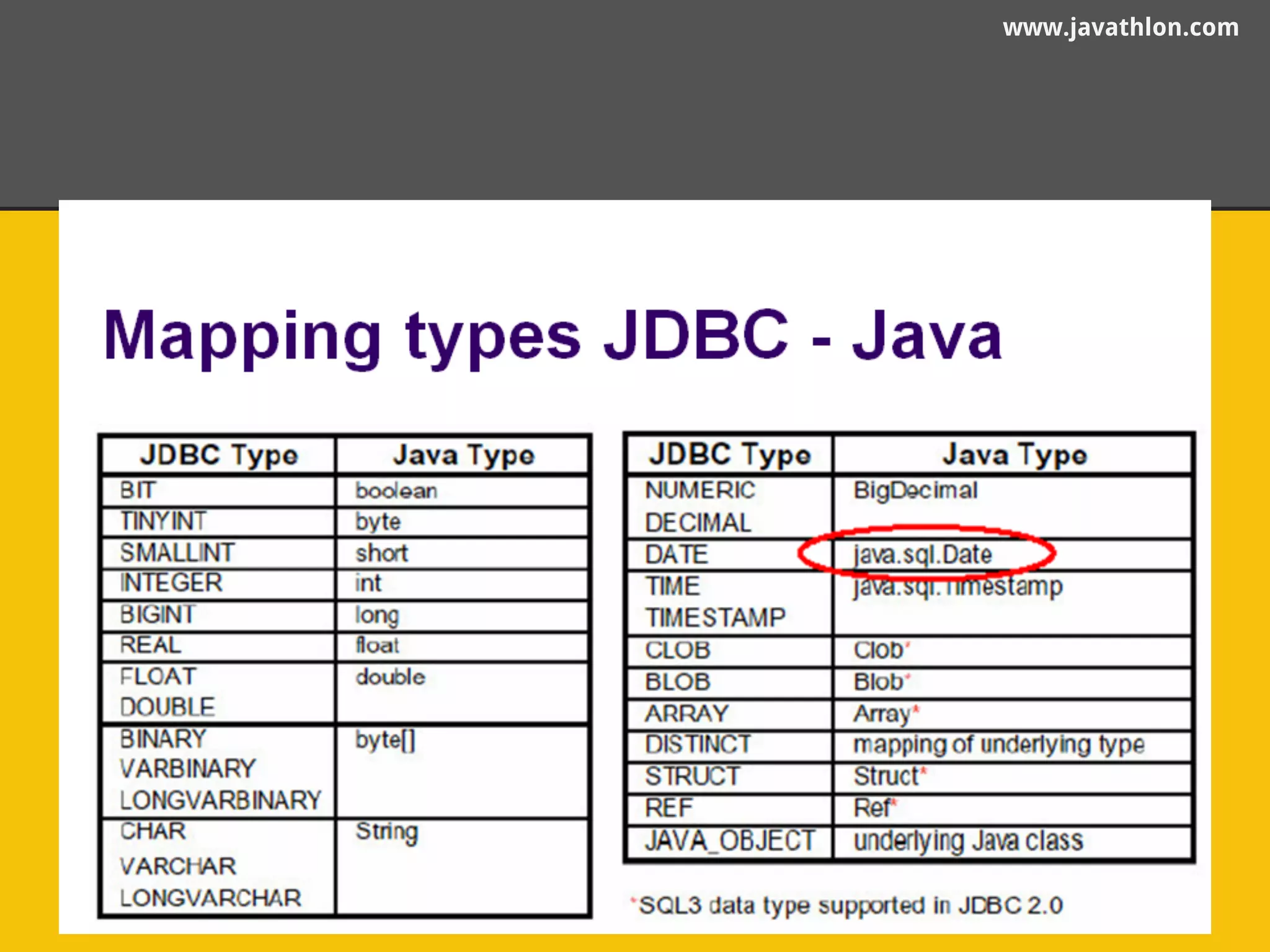Viewport: 1270px width, 952px height.
Task: Click the www.javathlon.com link
Action: (1120, 27)
